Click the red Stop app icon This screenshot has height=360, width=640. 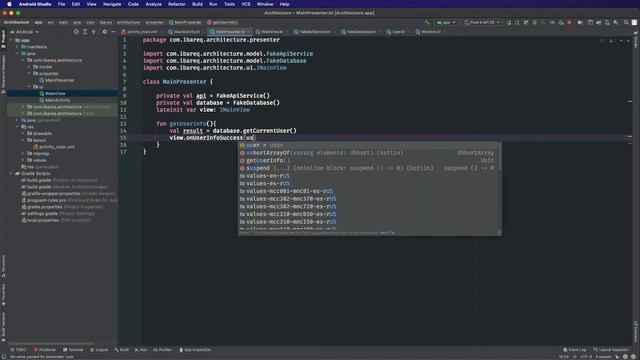569,22
